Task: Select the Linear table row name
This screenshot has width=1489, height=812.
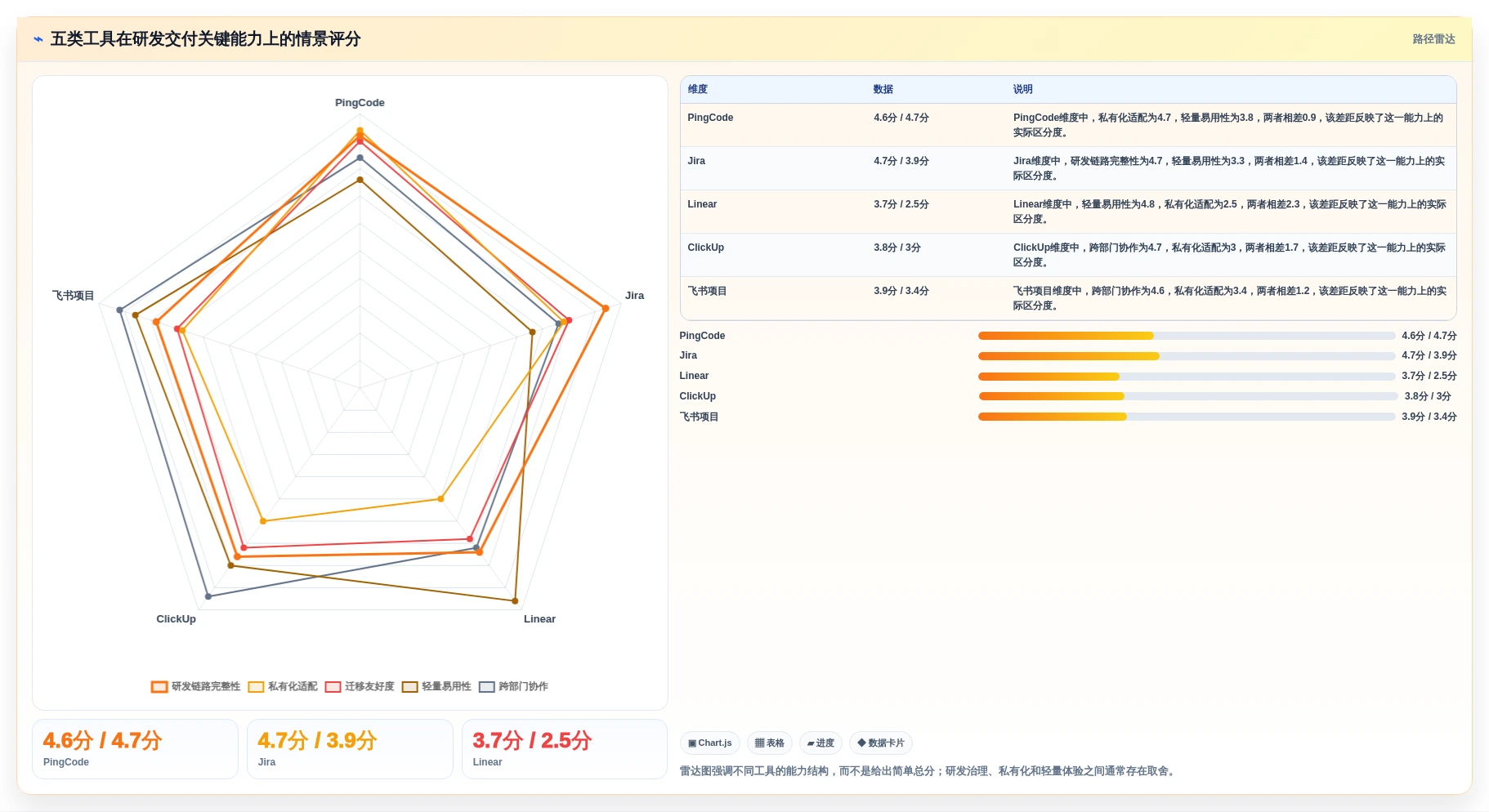Action: tap(702, 204)
